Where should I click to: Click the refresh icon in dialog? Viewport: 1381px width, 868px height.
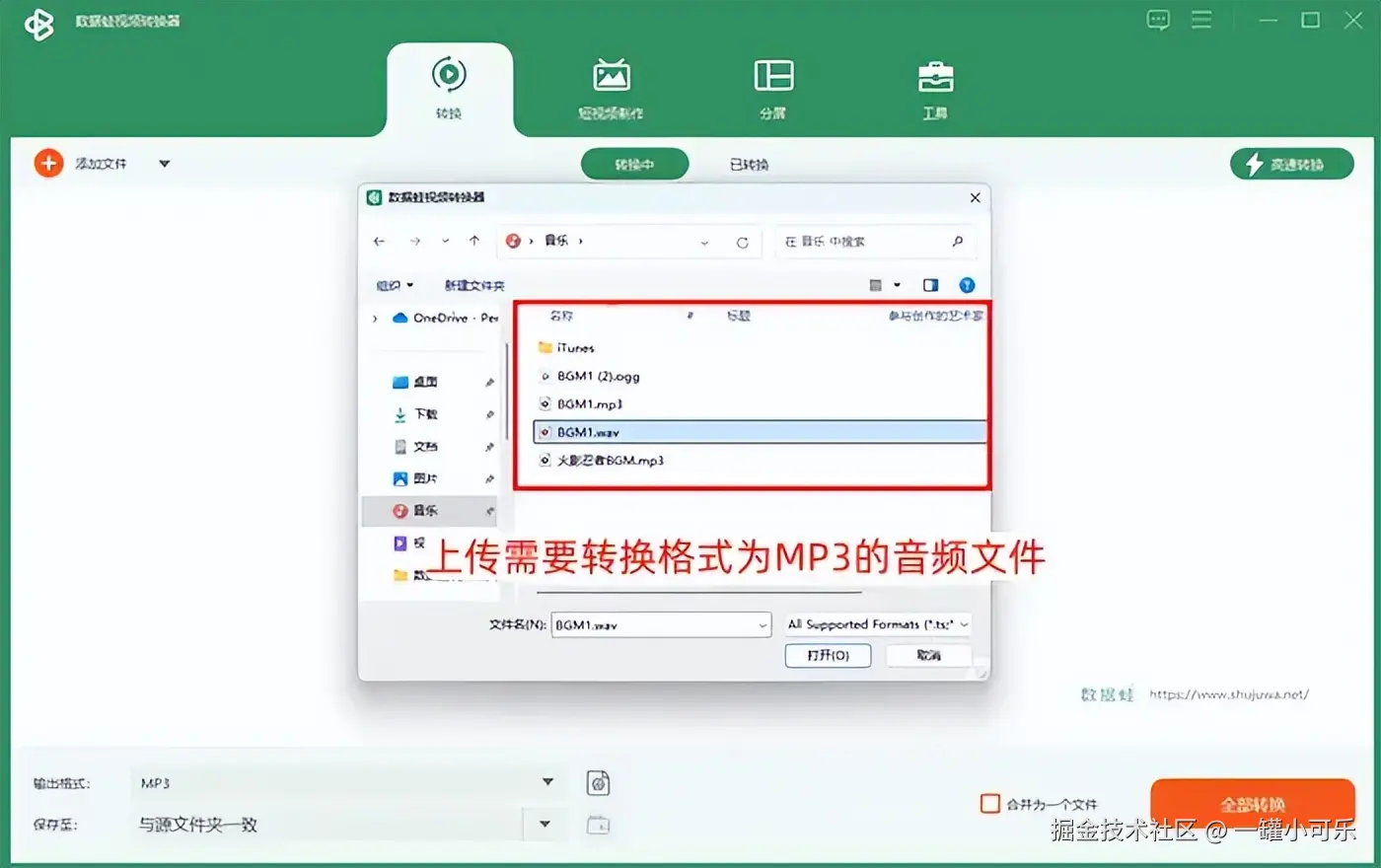pos(742,243)
